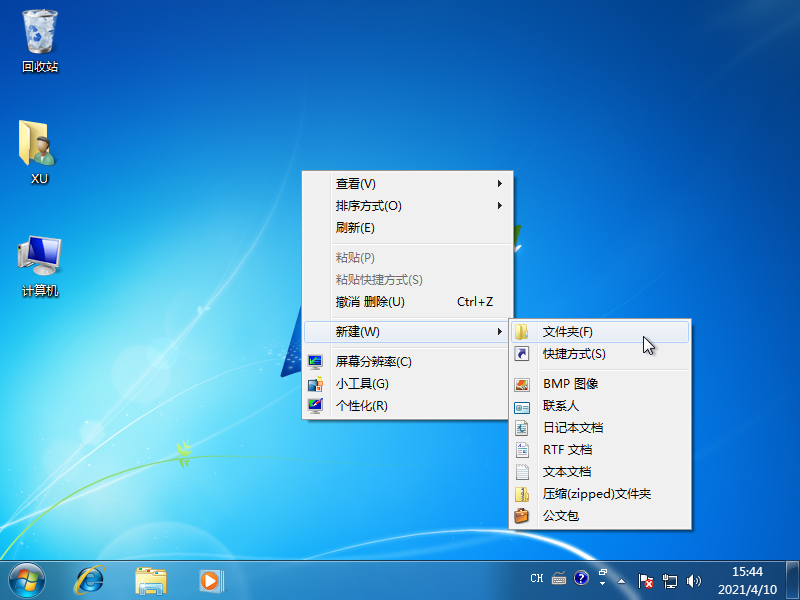Click the network tray icon
Screen dimensions: 800x600
[x=670, y=580]
